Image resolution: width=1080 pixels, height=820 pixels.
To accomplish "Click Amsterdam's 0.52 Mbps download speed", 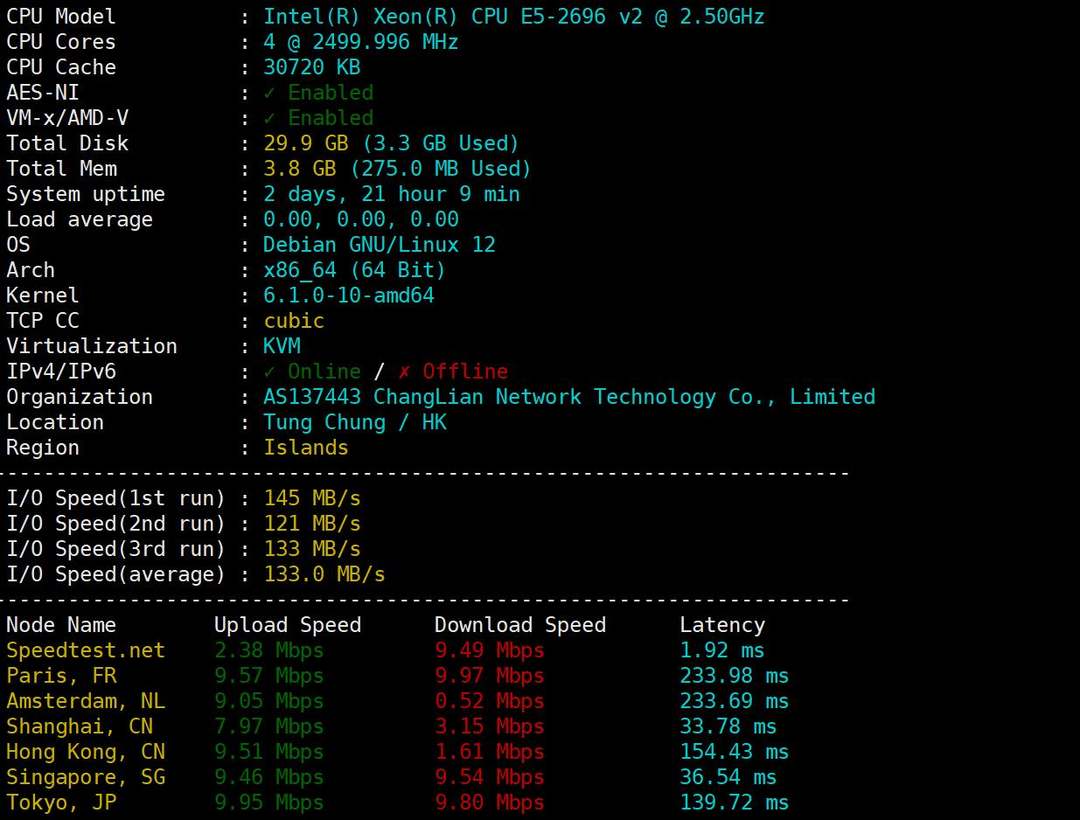I will 489,701.
